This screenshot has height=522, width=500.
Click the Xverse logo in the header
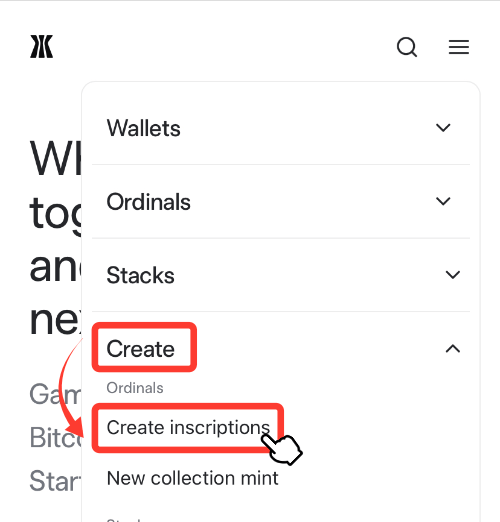point(42,47)
